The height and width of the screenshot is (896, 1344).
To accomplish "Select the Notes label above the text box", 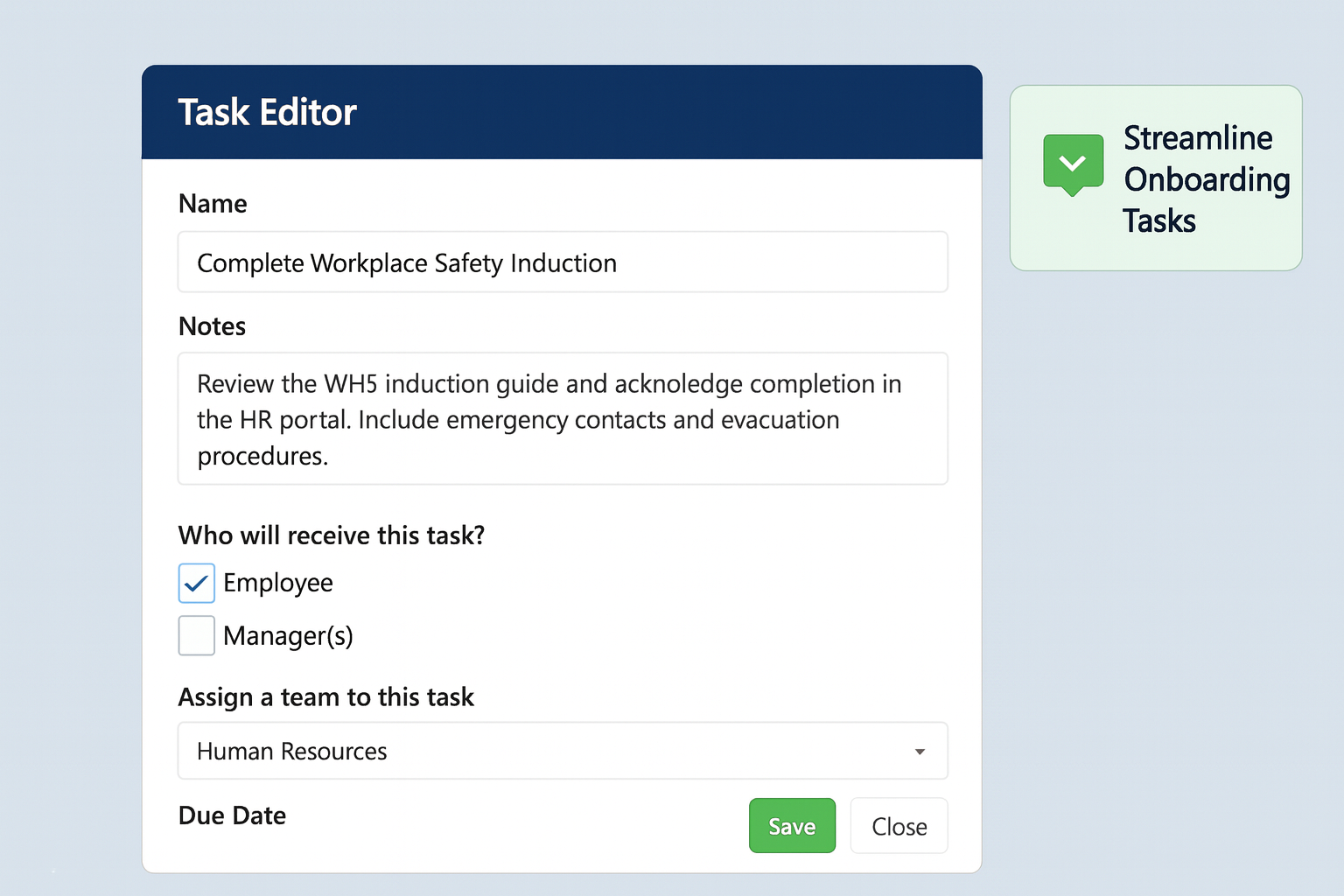I will [212, 325].
